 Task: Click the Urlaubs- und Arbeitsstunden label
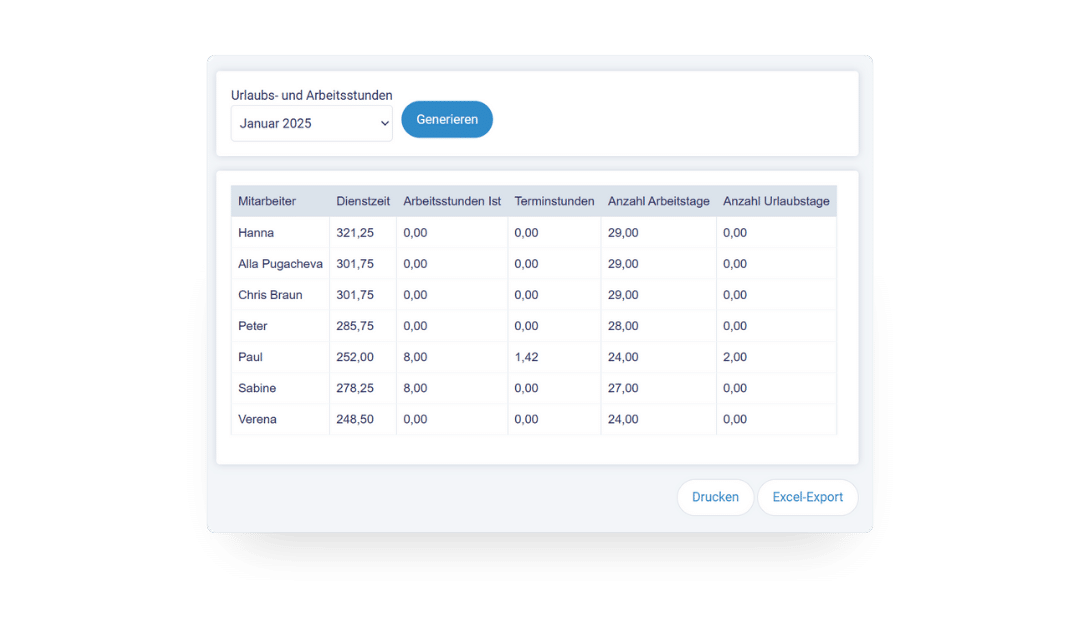[x=311, y=95]
